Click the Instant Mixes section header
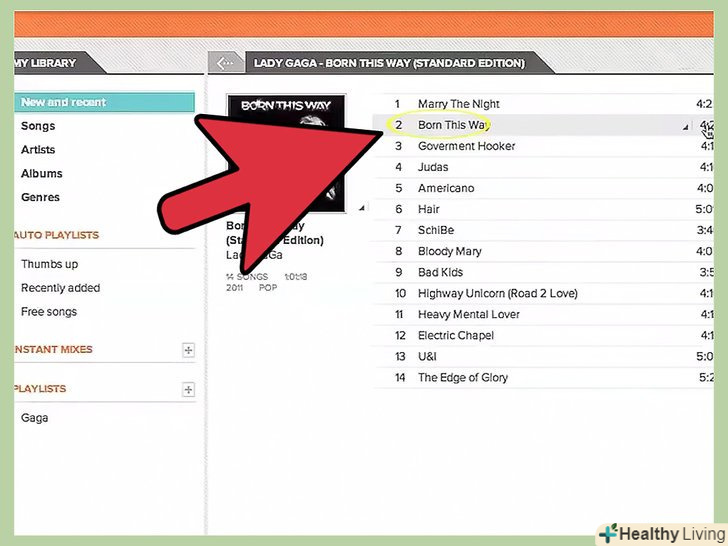The height and width of the screenshot is (546, 728). (x=53, y=349)
